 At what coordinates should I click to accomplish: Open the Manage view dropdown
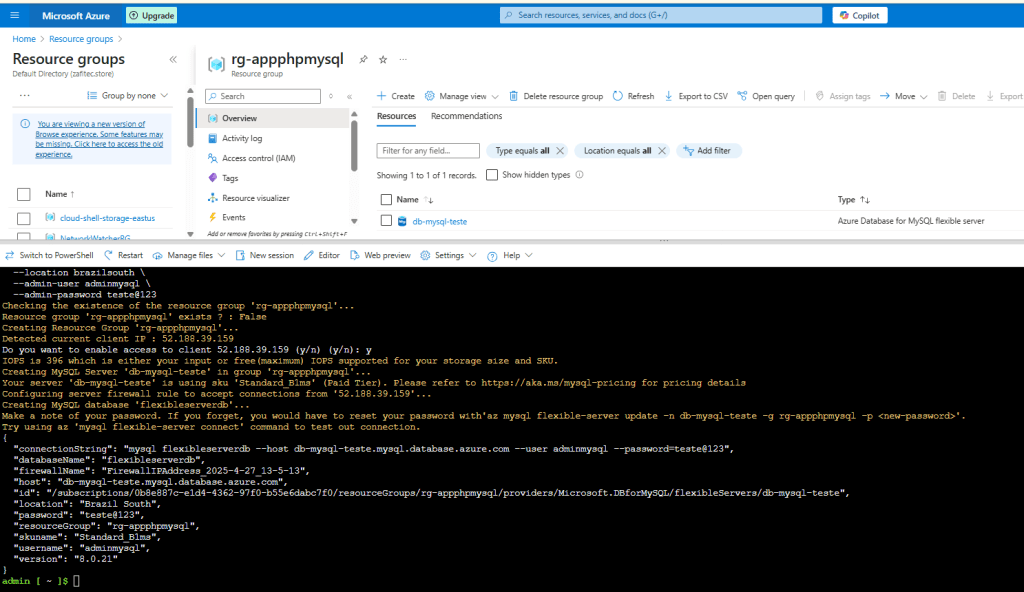pos(461,96)
